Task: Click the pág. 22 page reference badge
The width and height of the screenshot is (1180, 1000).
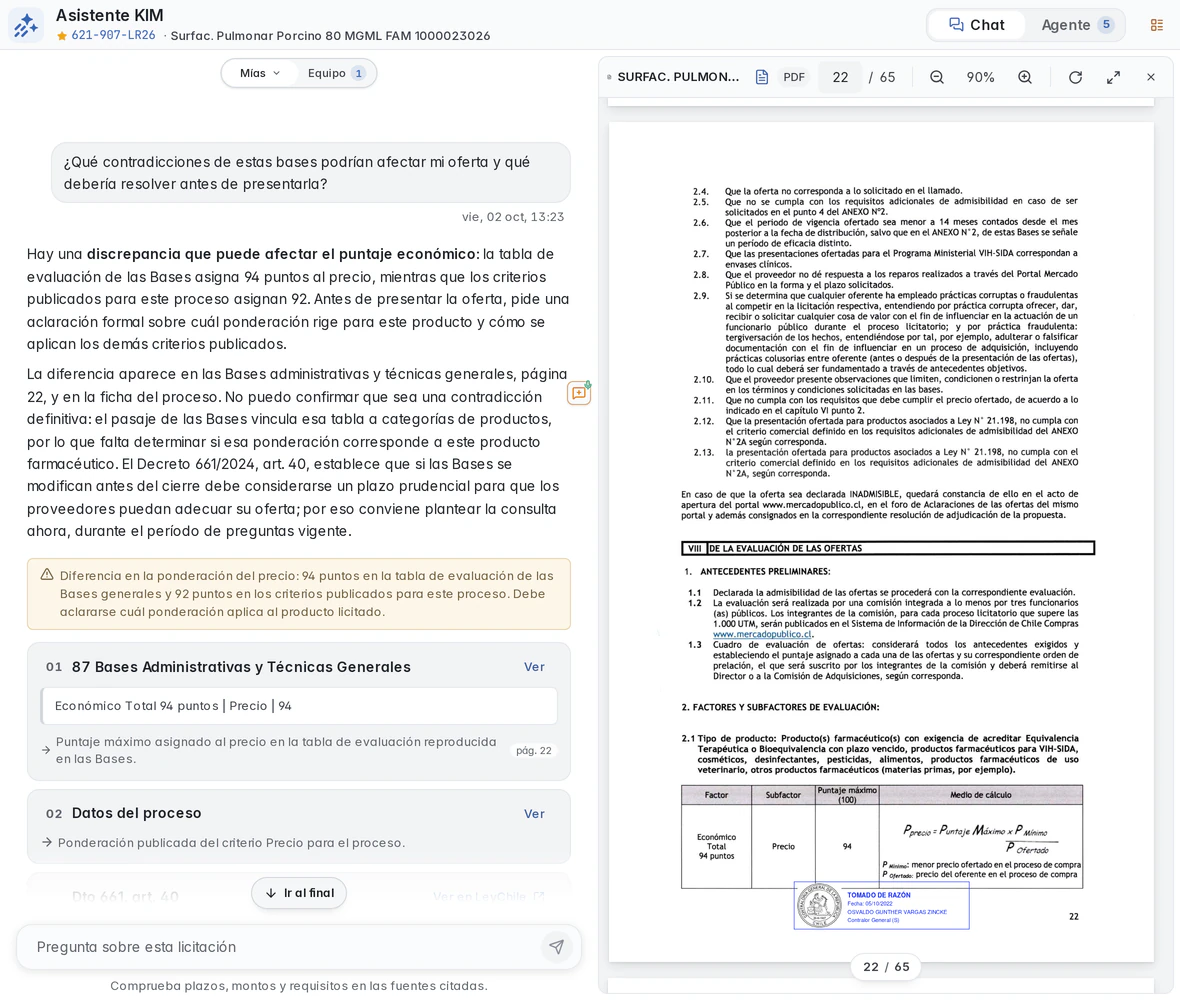Action: point(534,750)
